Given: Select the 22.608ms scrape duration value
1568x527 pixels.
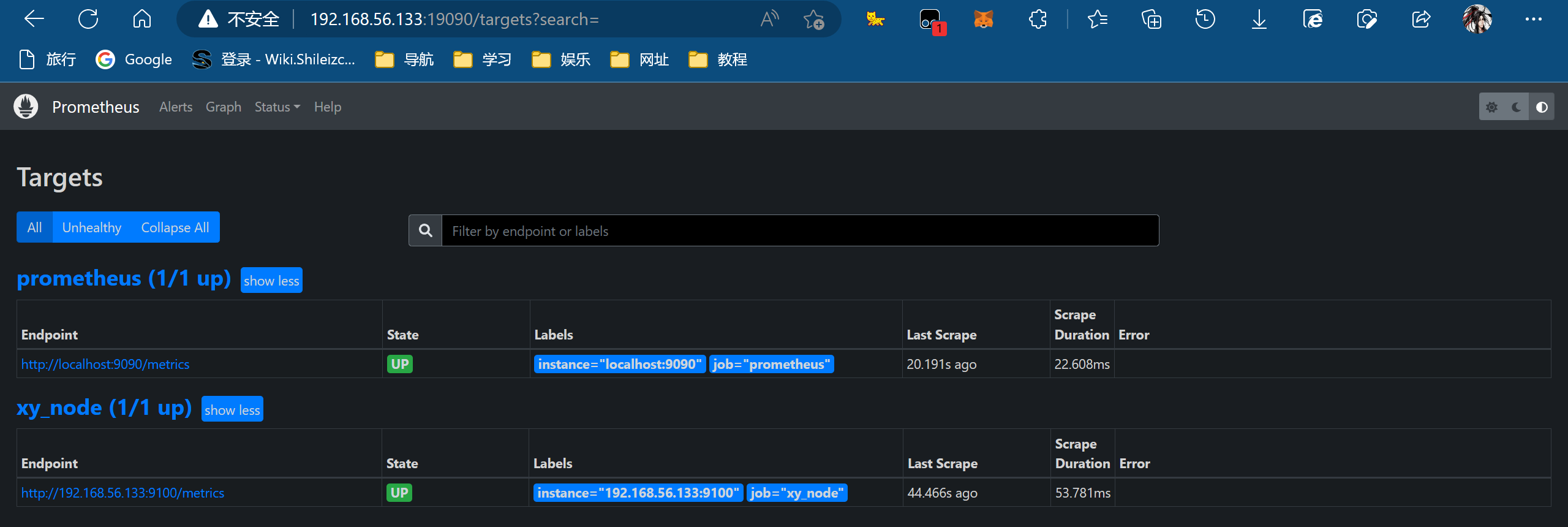Looking at the screenshot, I should pyautogui.click(x=1082, y=364).
